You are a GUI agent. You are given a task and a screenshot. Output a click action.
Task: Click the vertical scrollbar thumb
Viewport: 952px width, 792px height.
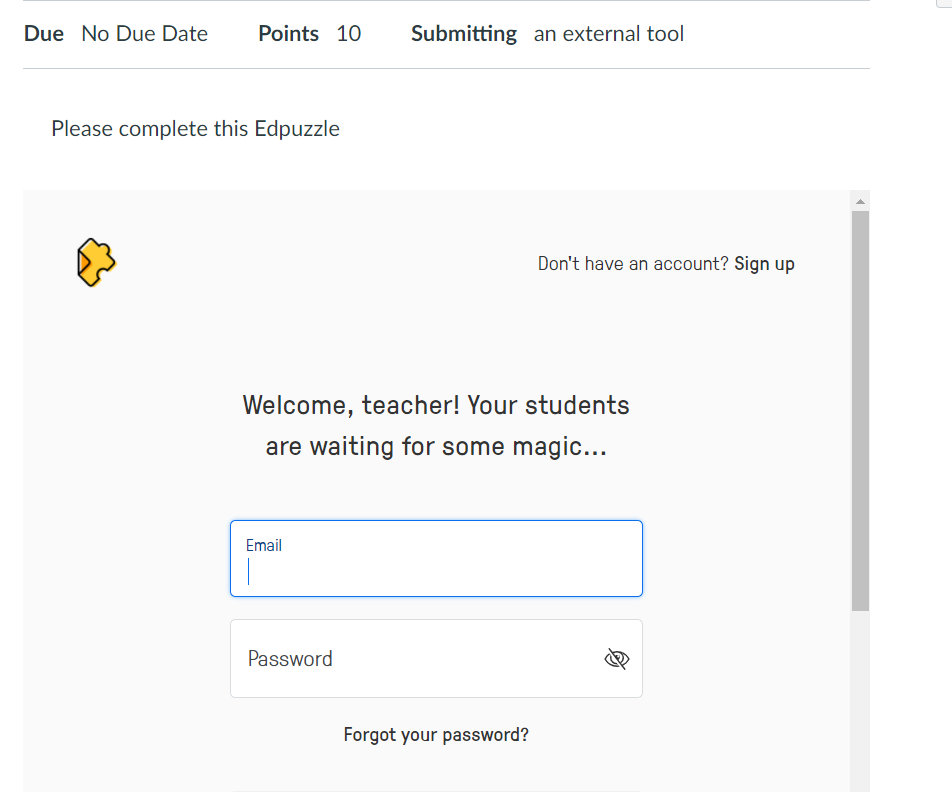click(860, 410)
